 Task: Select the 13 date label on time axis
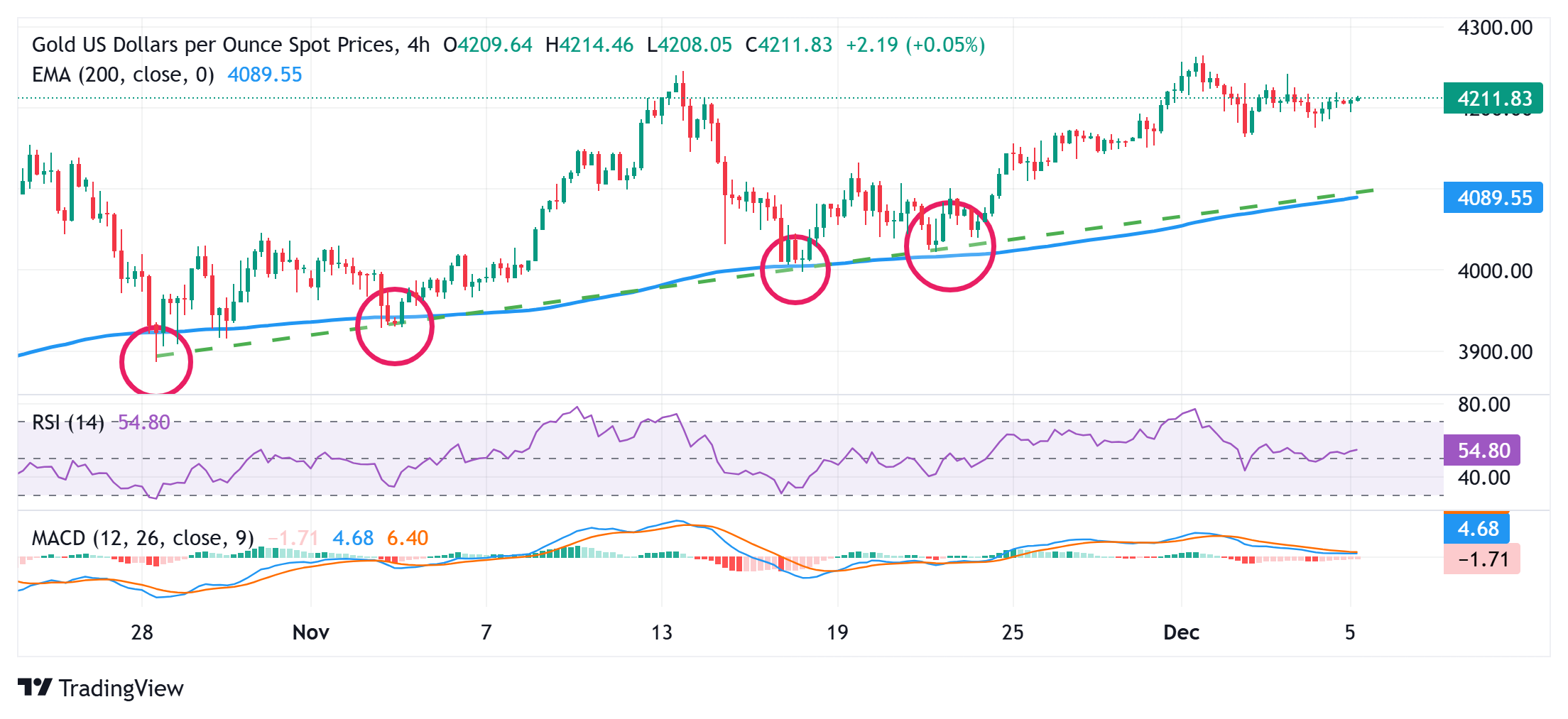coord(661,632)
